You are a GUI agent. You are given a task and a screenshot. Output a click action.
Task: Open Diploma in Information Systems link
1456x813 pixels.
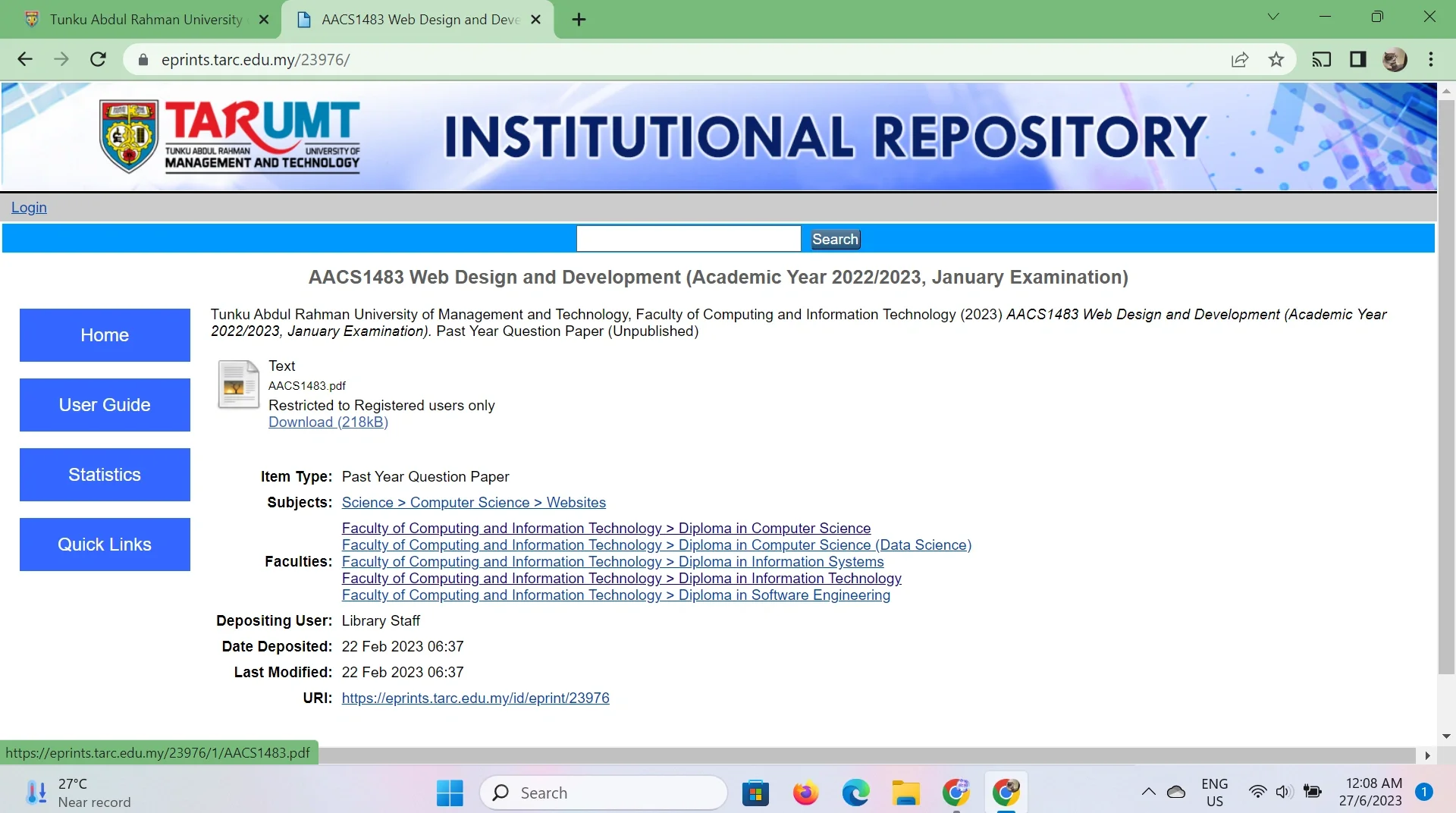pyautogui.click(x=613, y=562)
